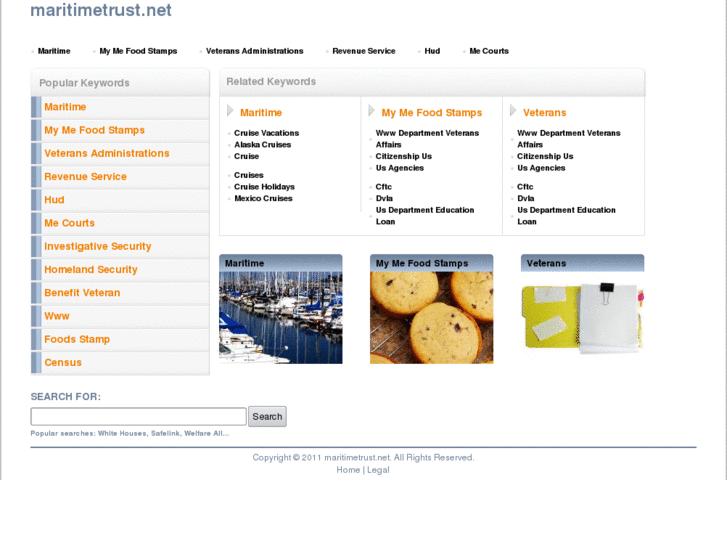727x545 pixels.
Task: Open Us Department Education Loan under Veterans
Action: [x=566, y=216]
